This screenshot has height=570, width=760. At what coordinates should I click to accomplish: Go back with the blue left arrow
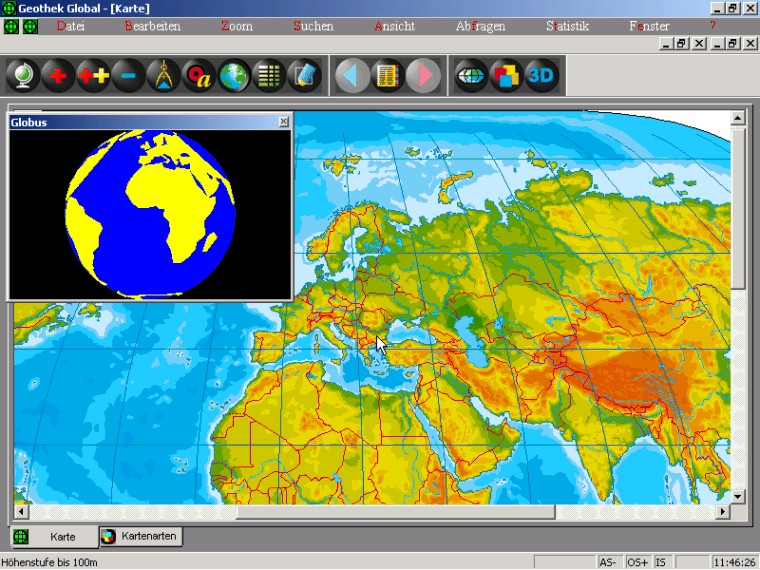click(x=351, y=76)
